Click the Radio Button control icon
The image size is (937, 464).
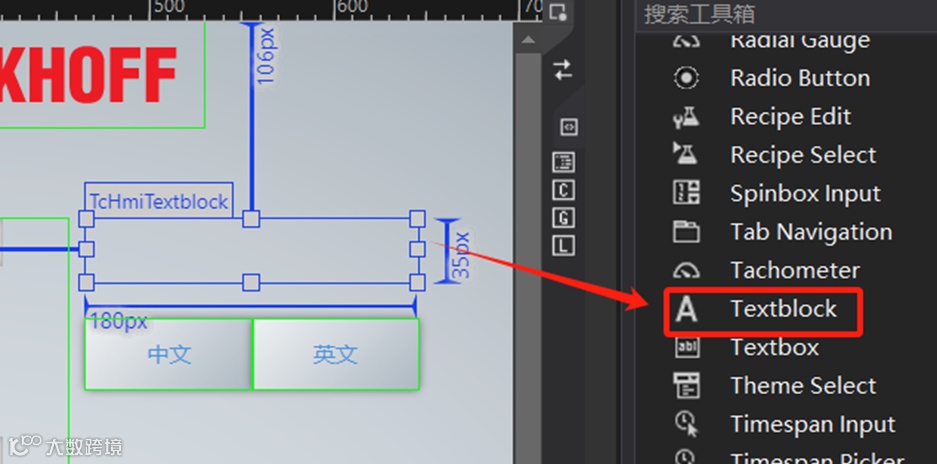[686, 78]
